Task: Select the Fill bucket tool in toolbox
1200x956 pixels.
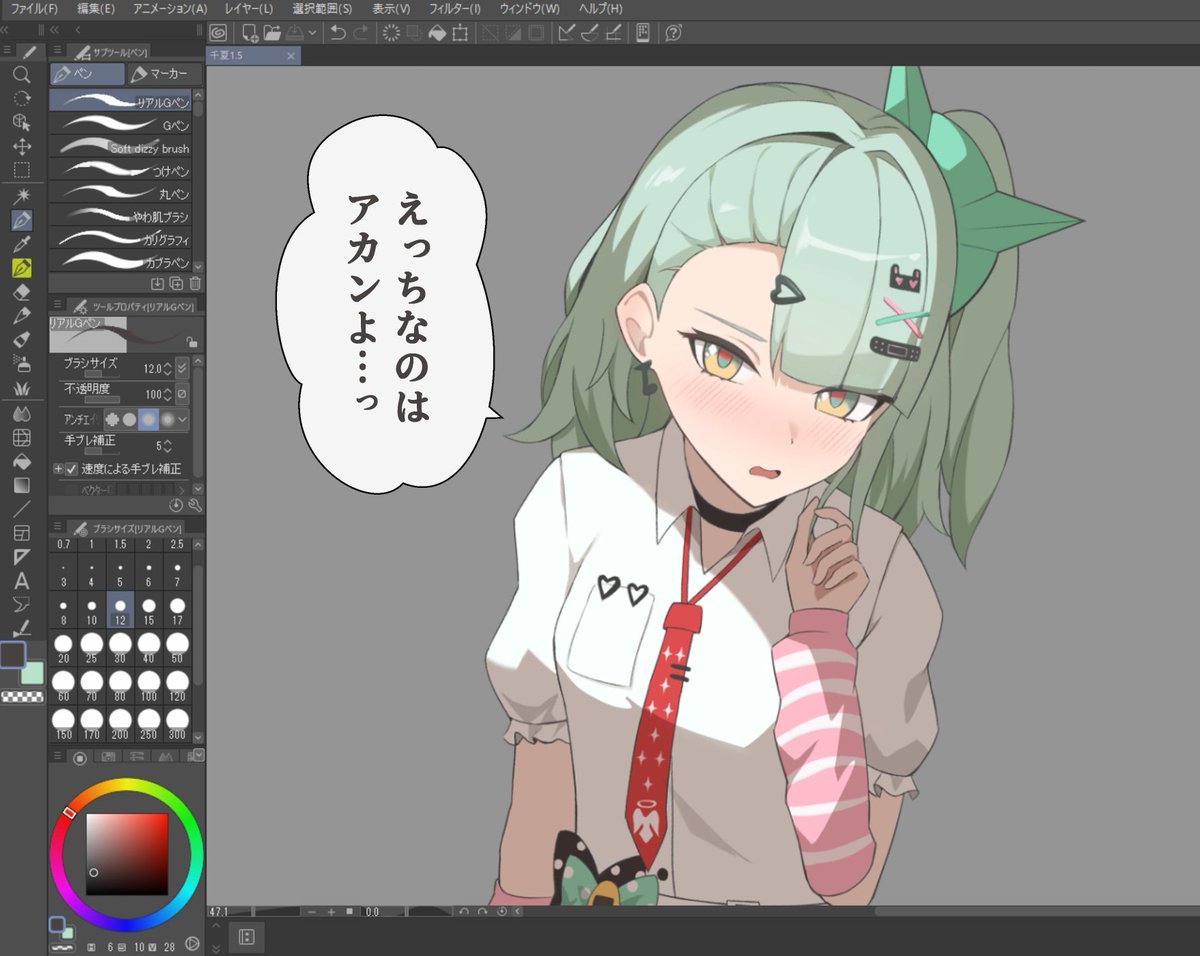Action: coord(21,461)
